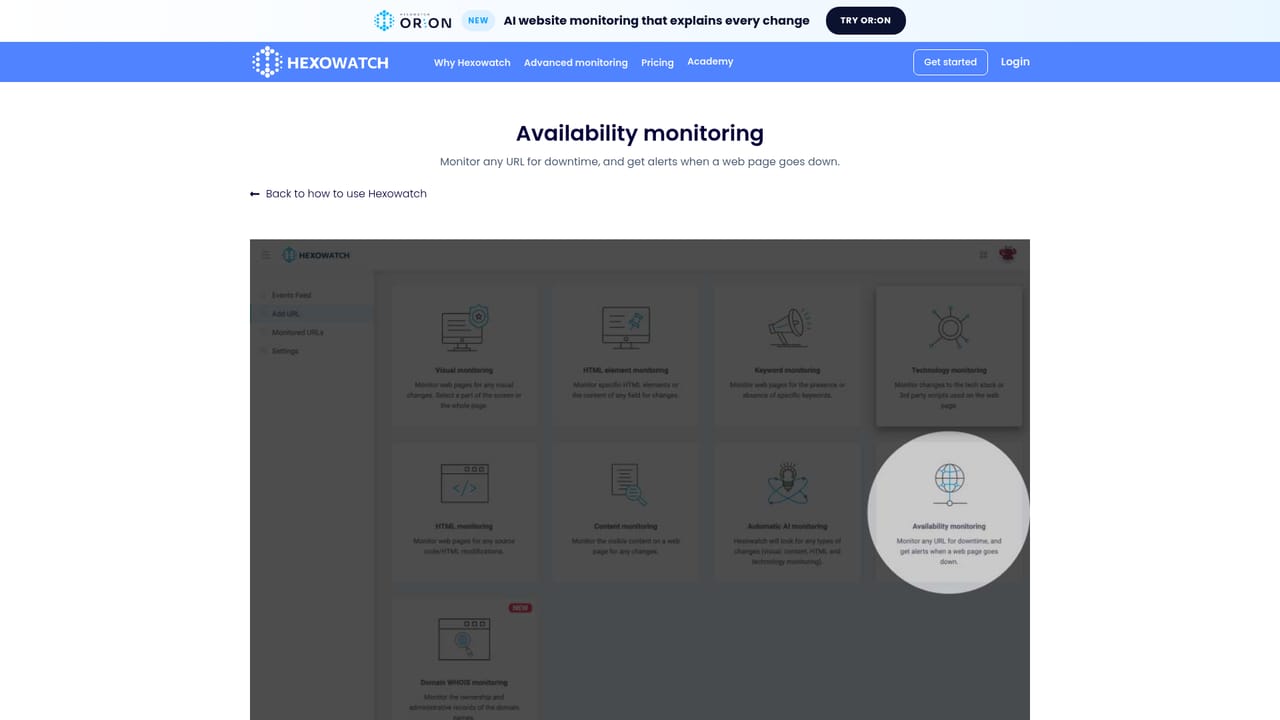Click the red NEW badge on the WHOIS card

point(520,608)
